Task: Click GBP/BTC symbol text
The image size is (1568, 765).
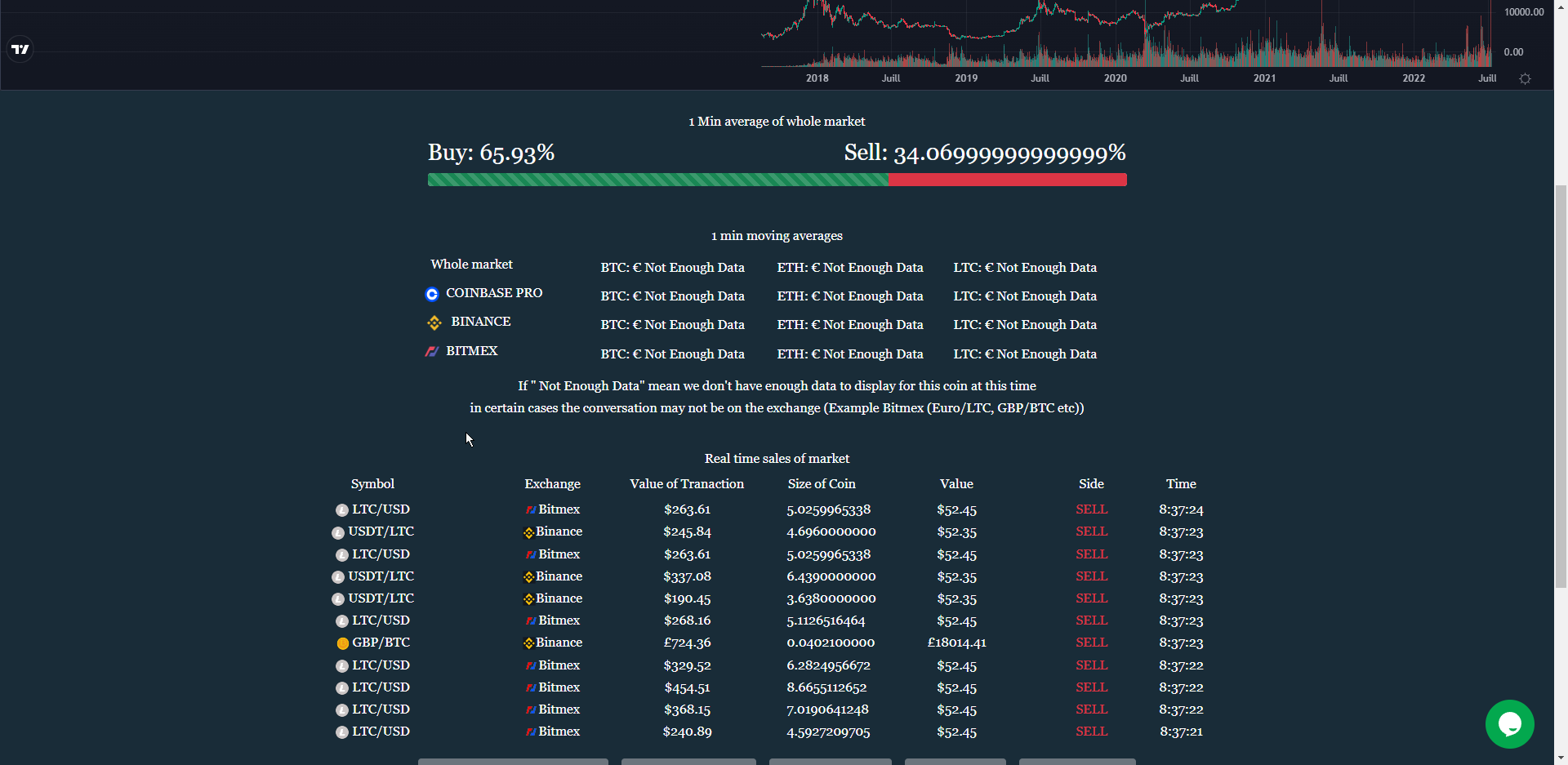Action: pyautogui.click(x=381, y=643)
